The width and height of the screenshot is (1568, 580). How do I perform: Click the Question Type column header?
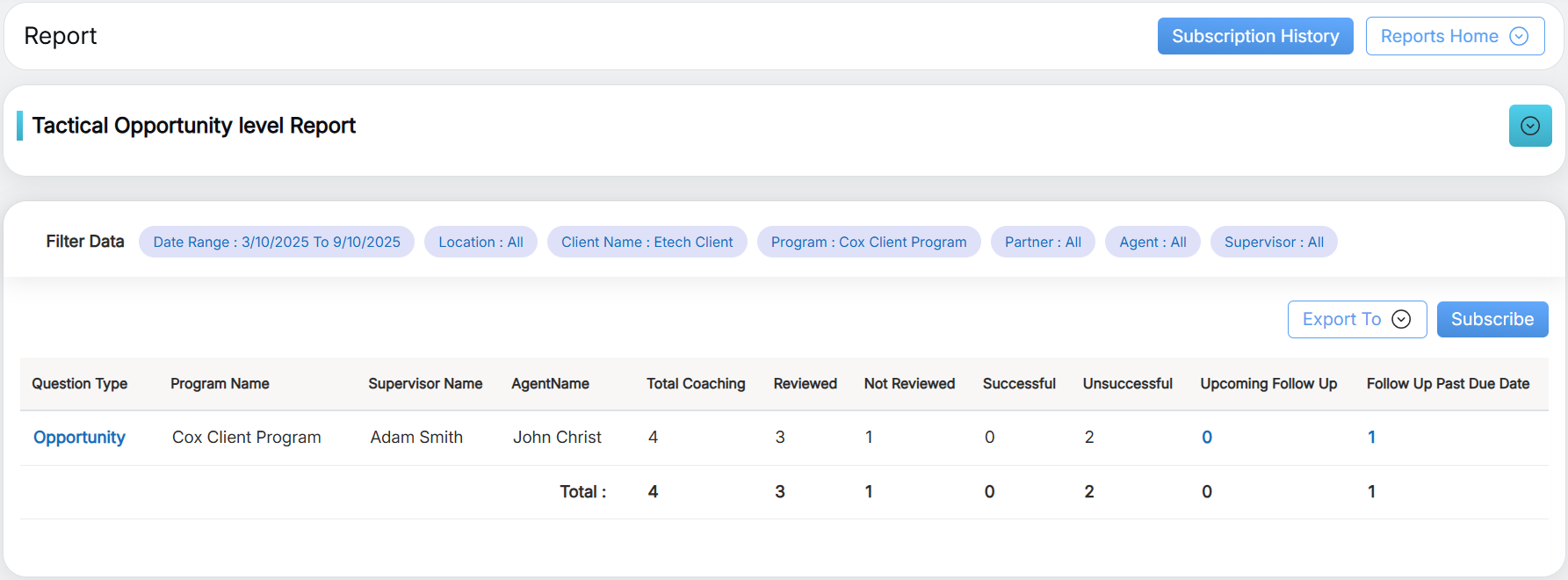80,383
